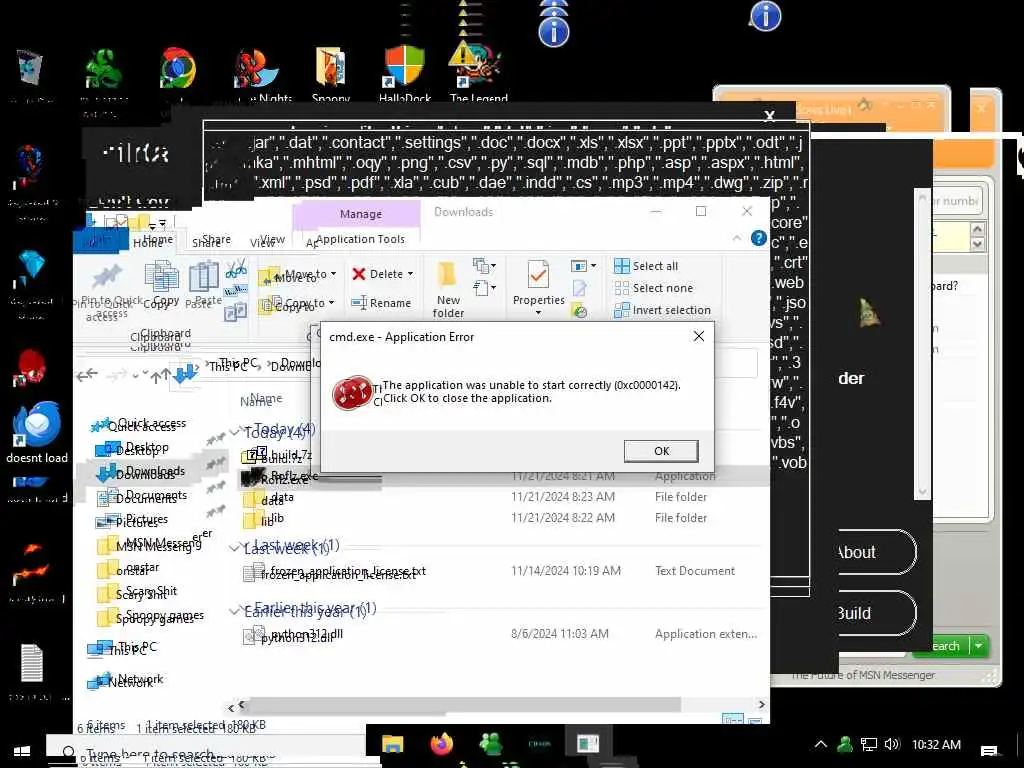Open the Delete dropdown arrow
Image resolution: width=1024 pixels, height=768 pixels.
click(x=410, y=274)
